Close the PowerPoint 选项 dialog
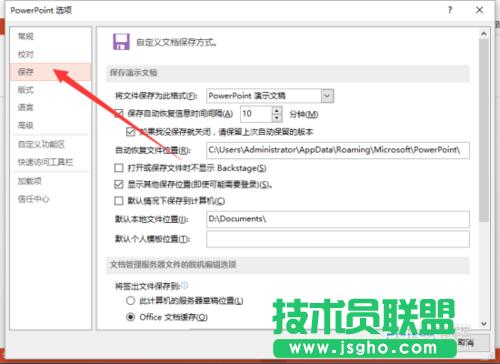 click(x=479, y=10)
